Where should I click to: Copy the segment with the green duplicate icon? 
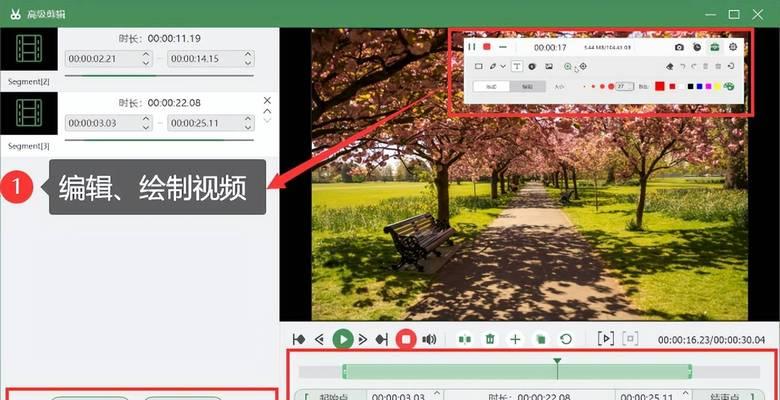pyautogui.click(x=540, y=339)
